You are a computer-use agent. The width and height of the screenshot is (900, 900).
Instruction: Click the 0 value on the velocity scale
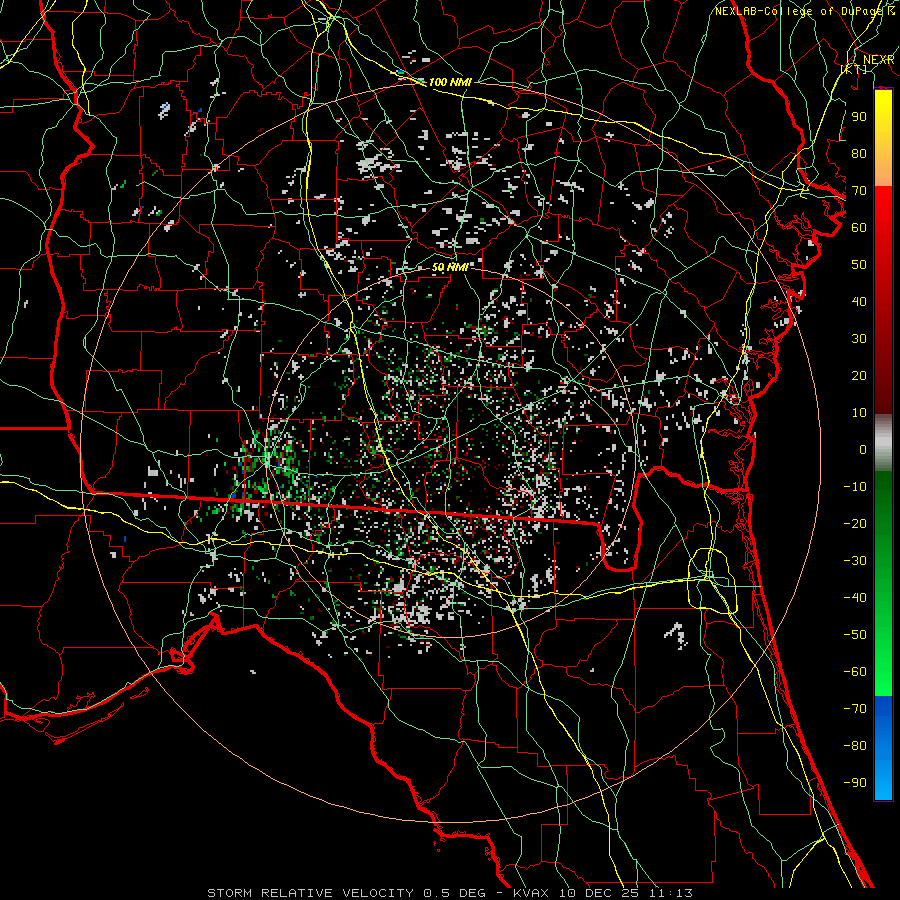click(x=863, y=449)
